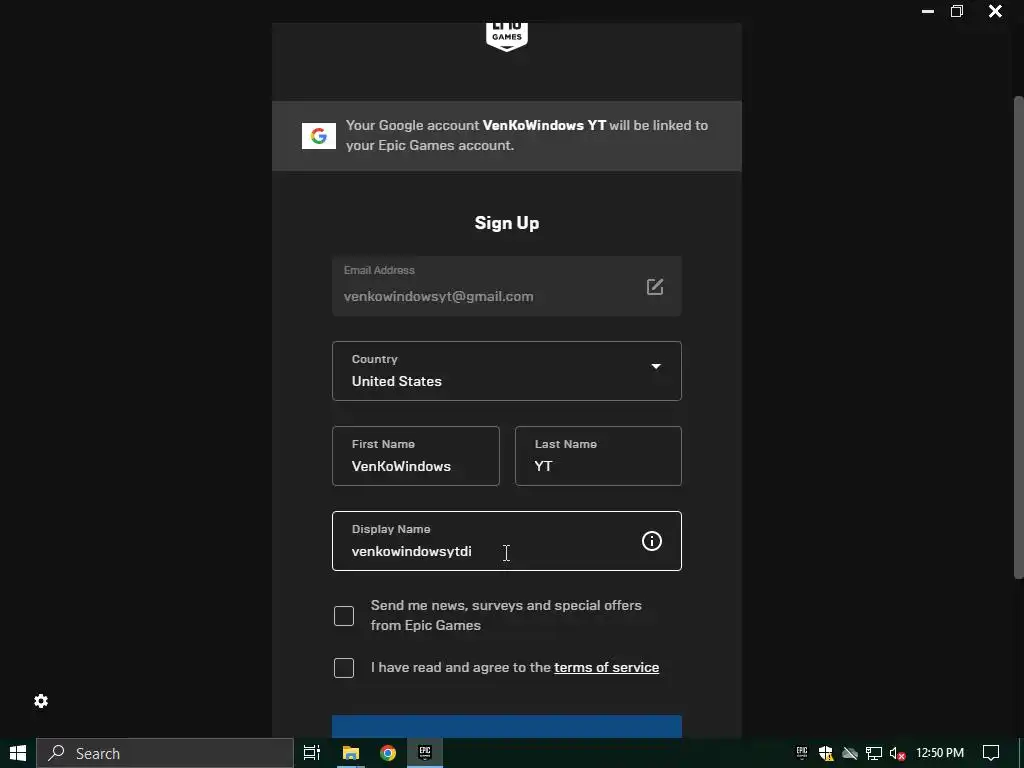Click the 12:50 PM taskbar clock
Screen dimensions: 1024x768
click(940, 753)
